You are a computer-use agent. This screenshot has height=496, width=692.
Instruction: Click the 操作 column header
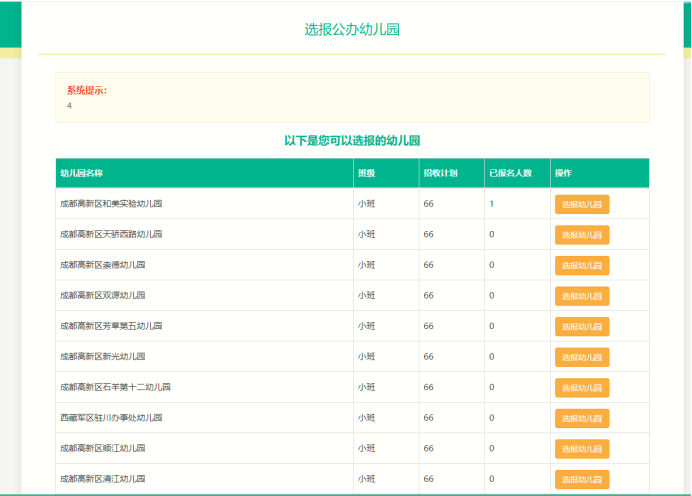(564, 173)
